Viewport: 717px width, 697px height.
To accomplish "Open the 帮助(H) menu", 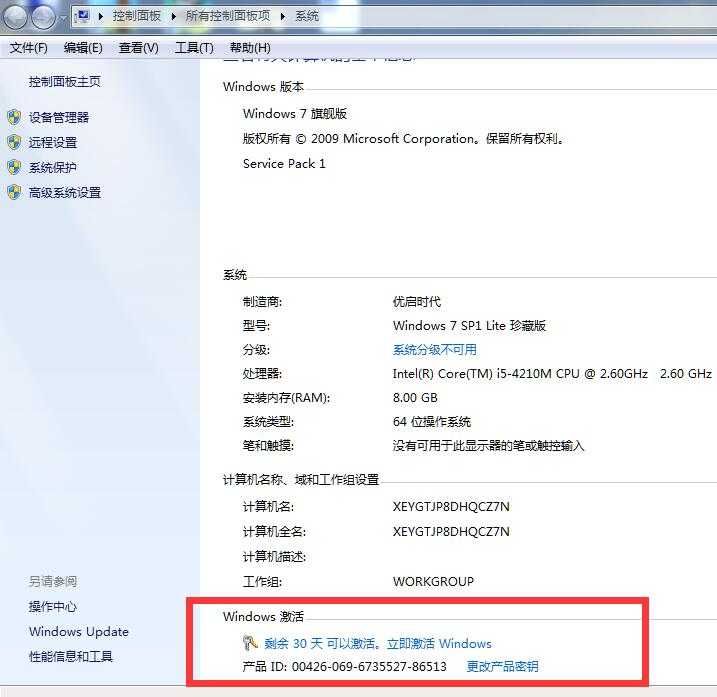I will click(250, 48).
